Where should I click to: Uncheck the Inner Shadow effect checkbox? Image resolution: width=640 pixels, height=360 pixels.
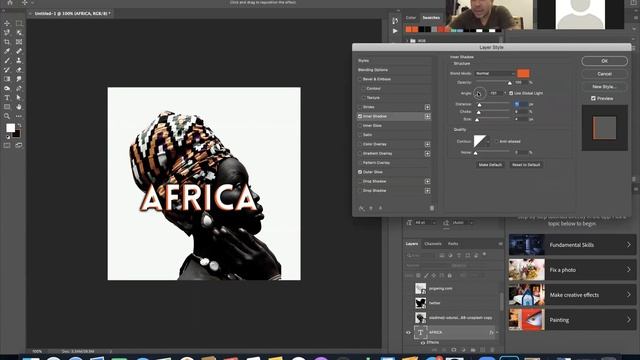click(360, 116)
